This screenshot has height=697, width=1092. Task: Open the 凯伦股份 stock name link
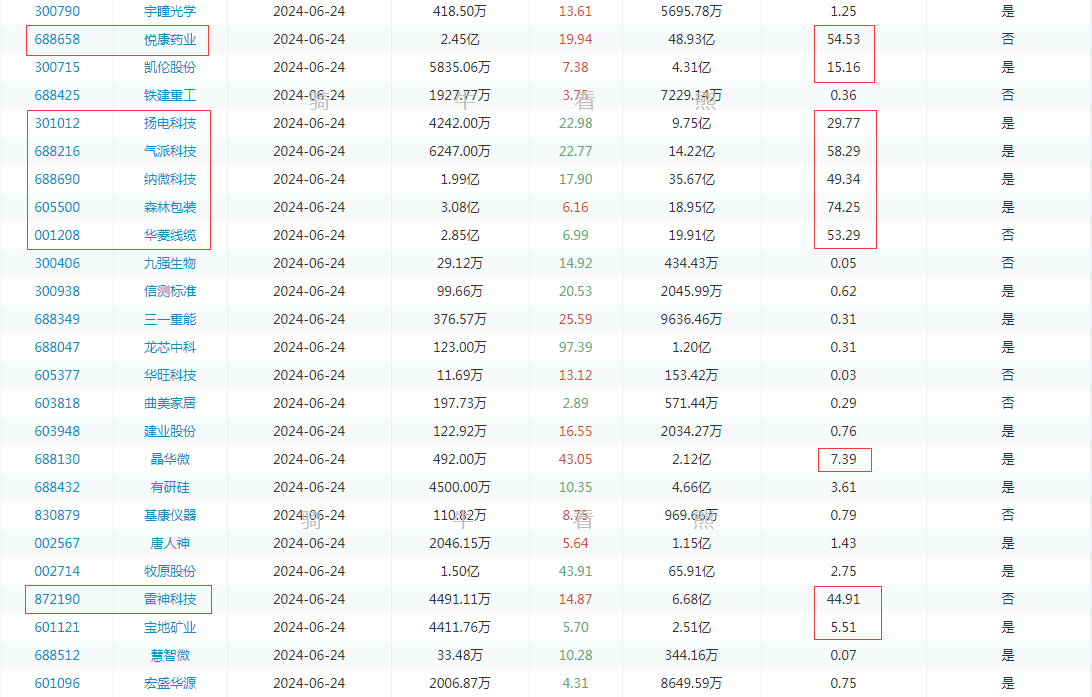coord(170,68)
